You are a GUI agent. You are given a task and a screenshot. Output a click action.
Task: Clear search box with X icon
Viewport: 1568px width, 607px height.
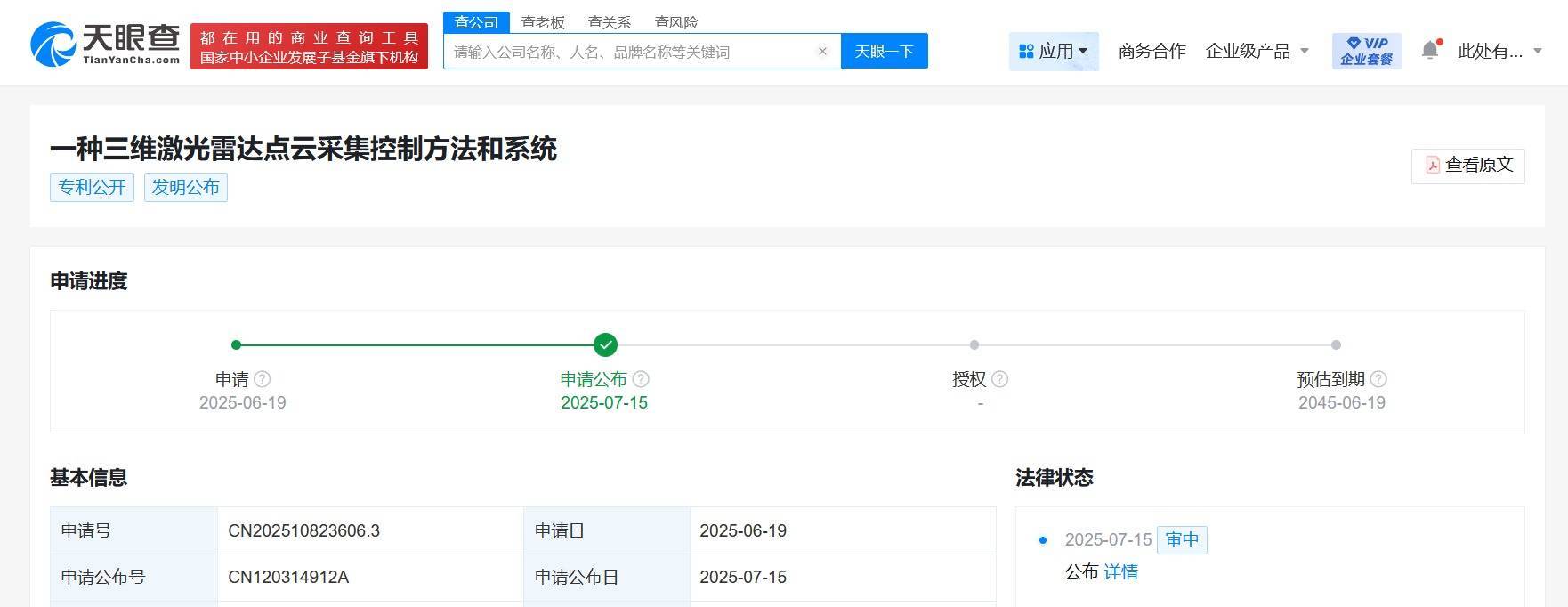pyautogui.click(x=822, y=52)
